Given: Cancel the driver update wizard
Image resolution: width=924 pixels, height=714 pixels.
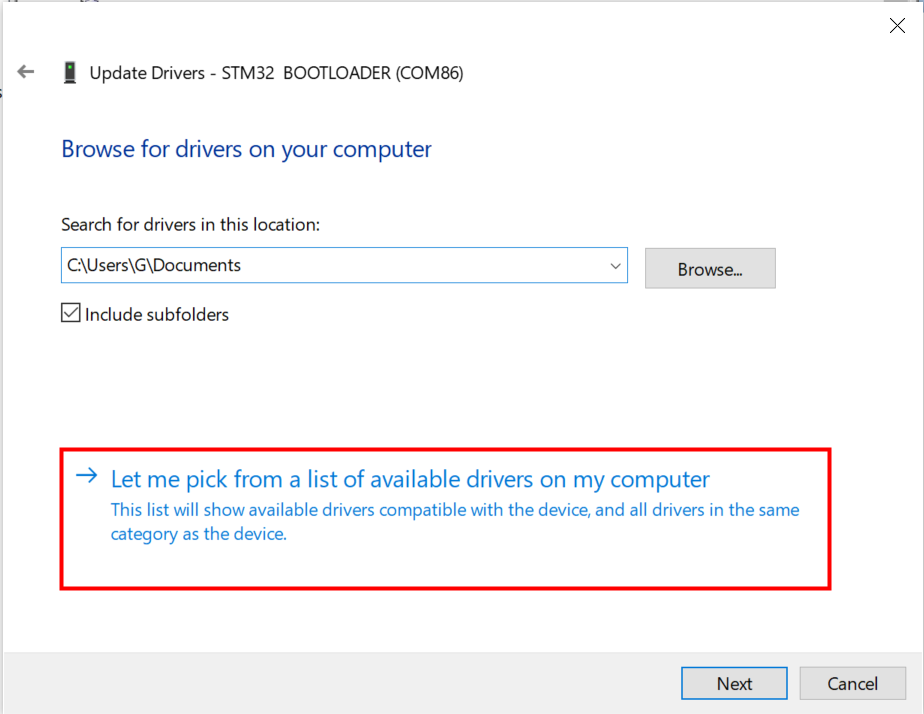Looking at the screenshot, I should click(852, 683).
